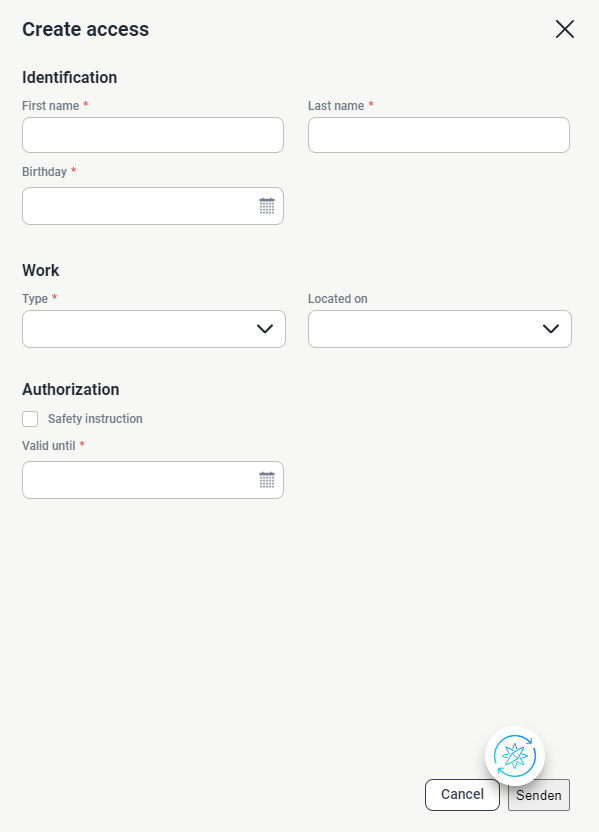Viewport: 599px width, 832px height.
Task: Open the Valid until date picker calendar icon
Action: click(266, 479)
